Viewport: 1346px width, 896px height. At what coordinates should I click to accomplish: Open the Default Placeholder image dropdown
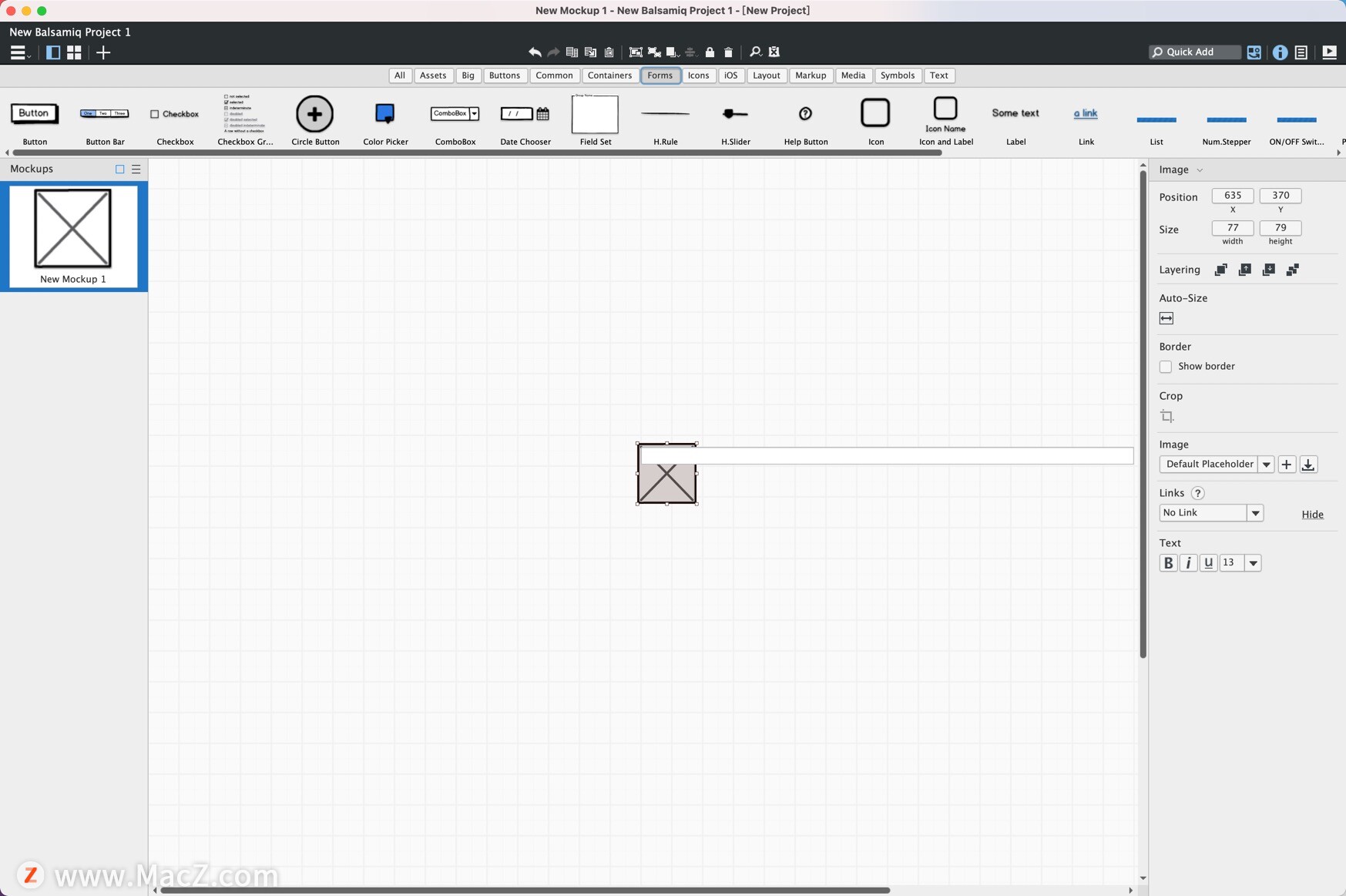1267,464
